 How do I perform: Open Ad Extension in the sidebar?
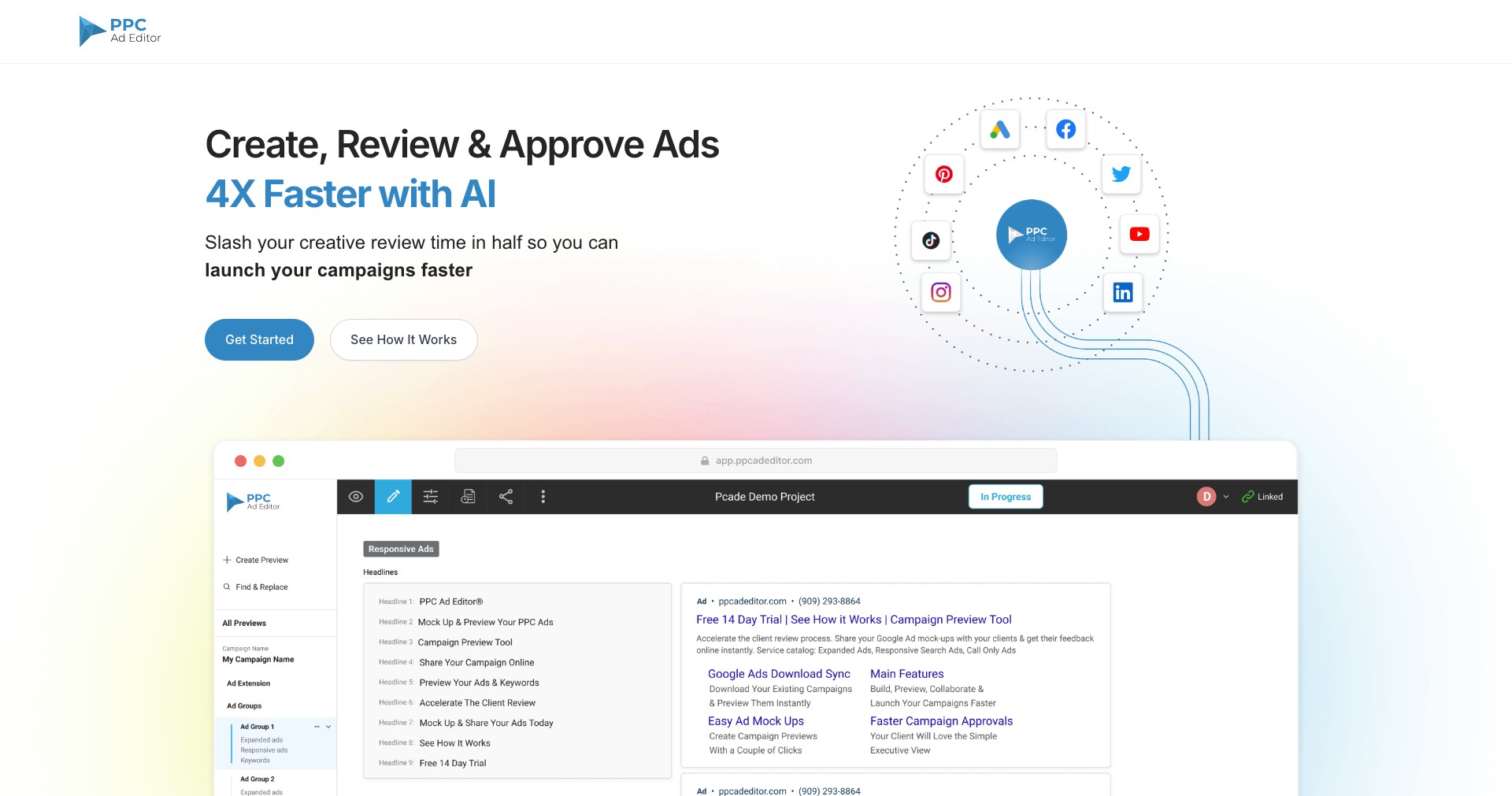pos(248,683)
